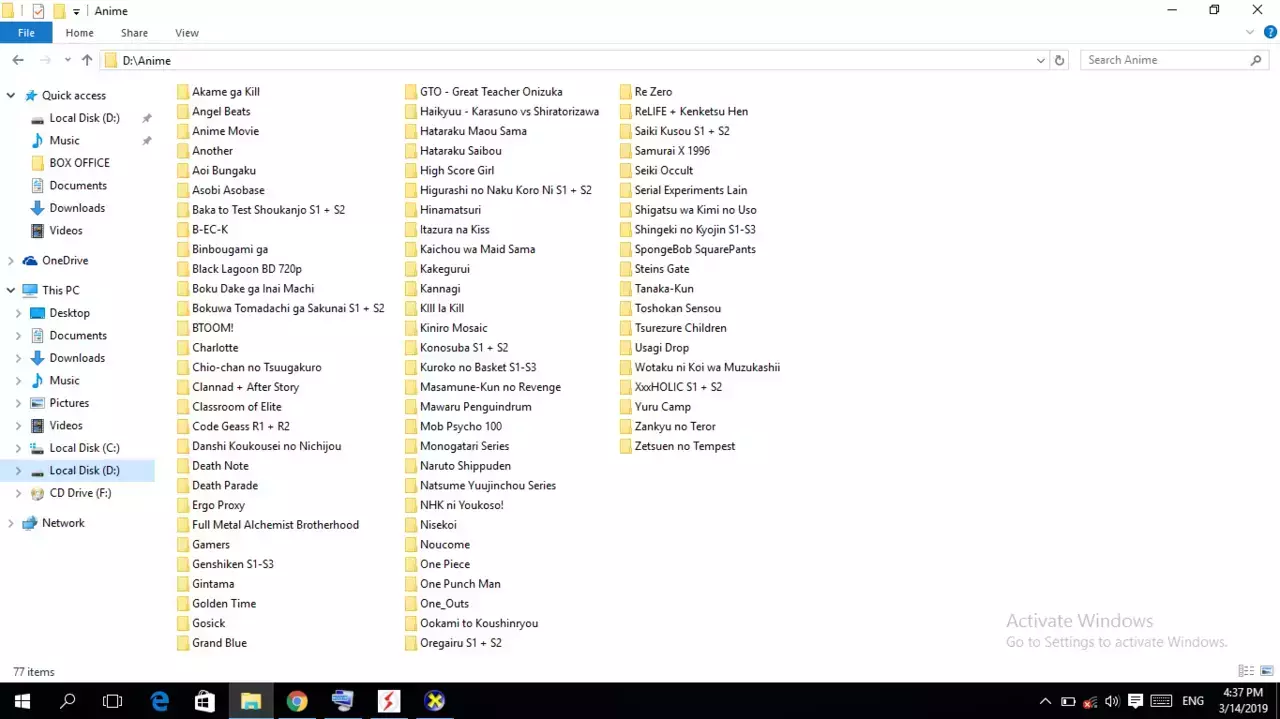Screen dimensions: 1280x719
Task: Select GTO - Great Teacher Onizuka folder
Action: click(x=484, y=92)
